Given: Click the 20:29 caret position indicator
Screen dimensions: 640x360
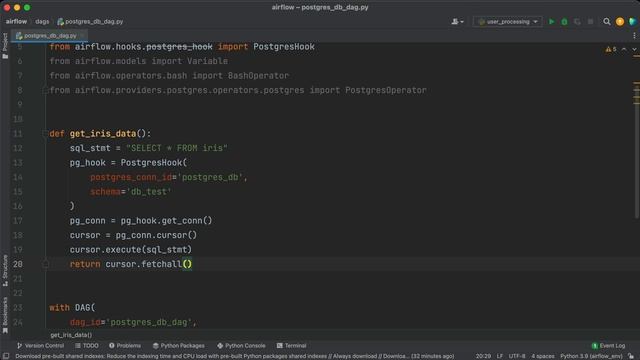Looking at the screenshot, I should [483, 356].
